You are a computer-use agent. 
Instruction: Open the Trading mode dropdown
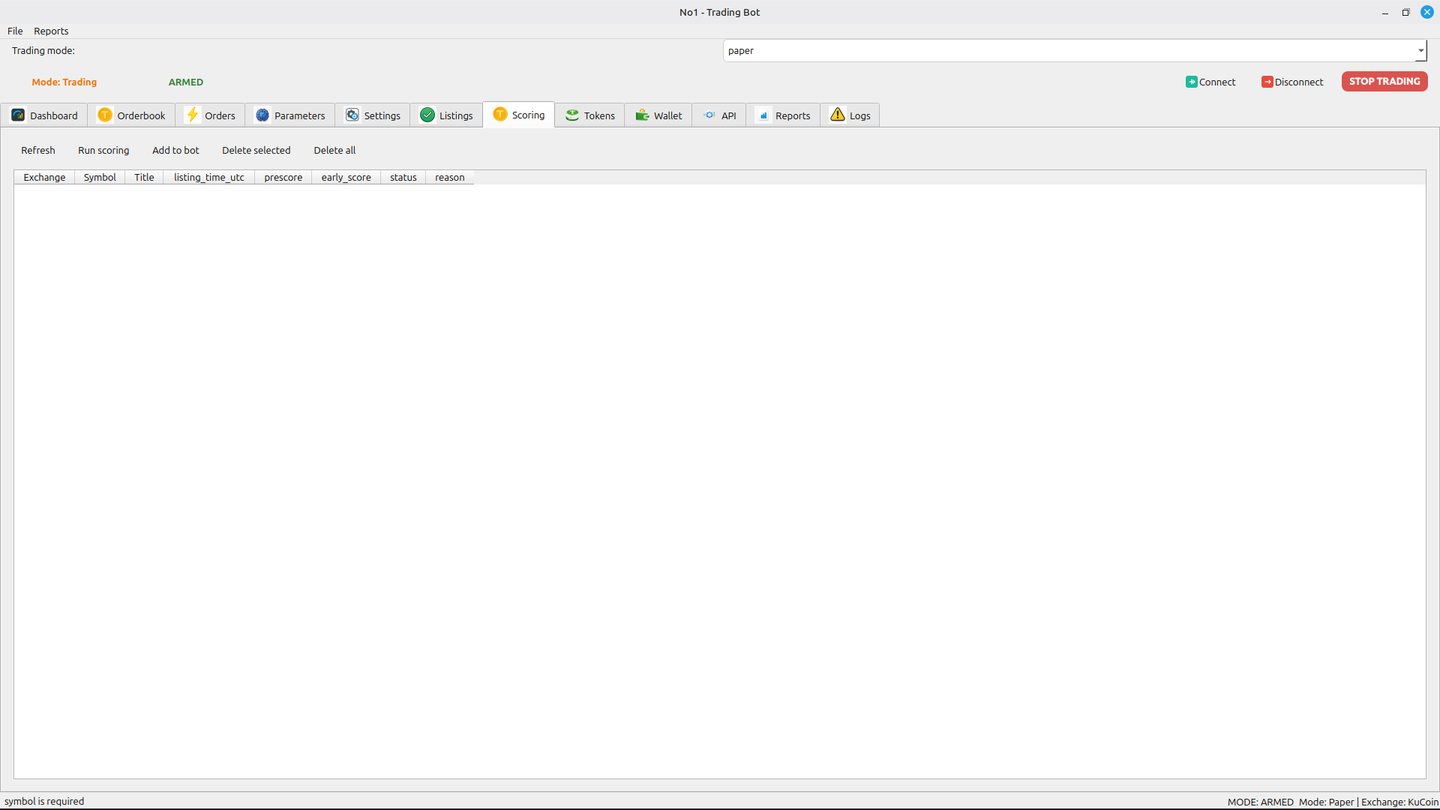(x=1075, y=50)
